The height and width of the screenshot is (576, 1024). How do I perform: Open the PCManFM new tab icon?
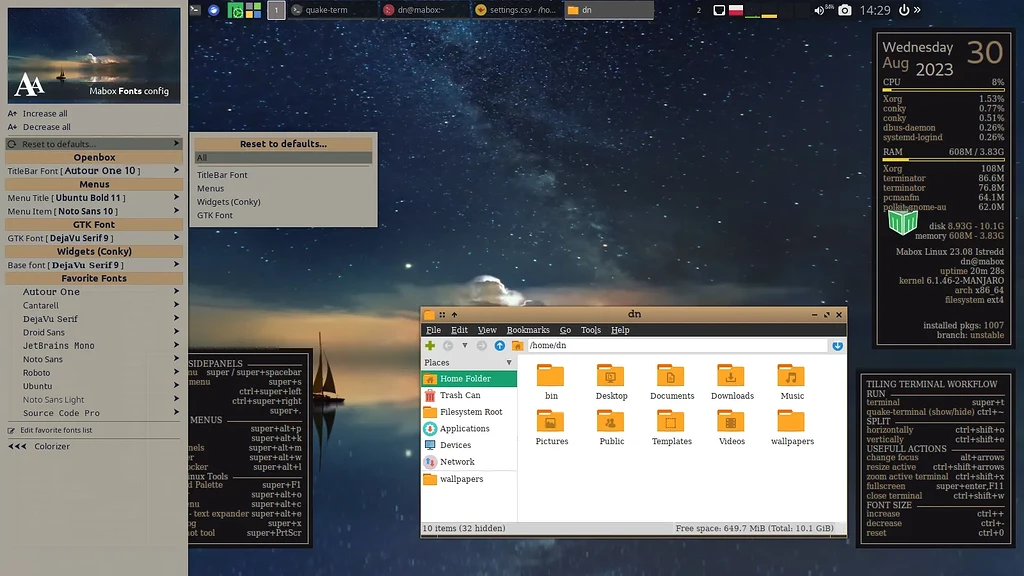pos(428,347)
